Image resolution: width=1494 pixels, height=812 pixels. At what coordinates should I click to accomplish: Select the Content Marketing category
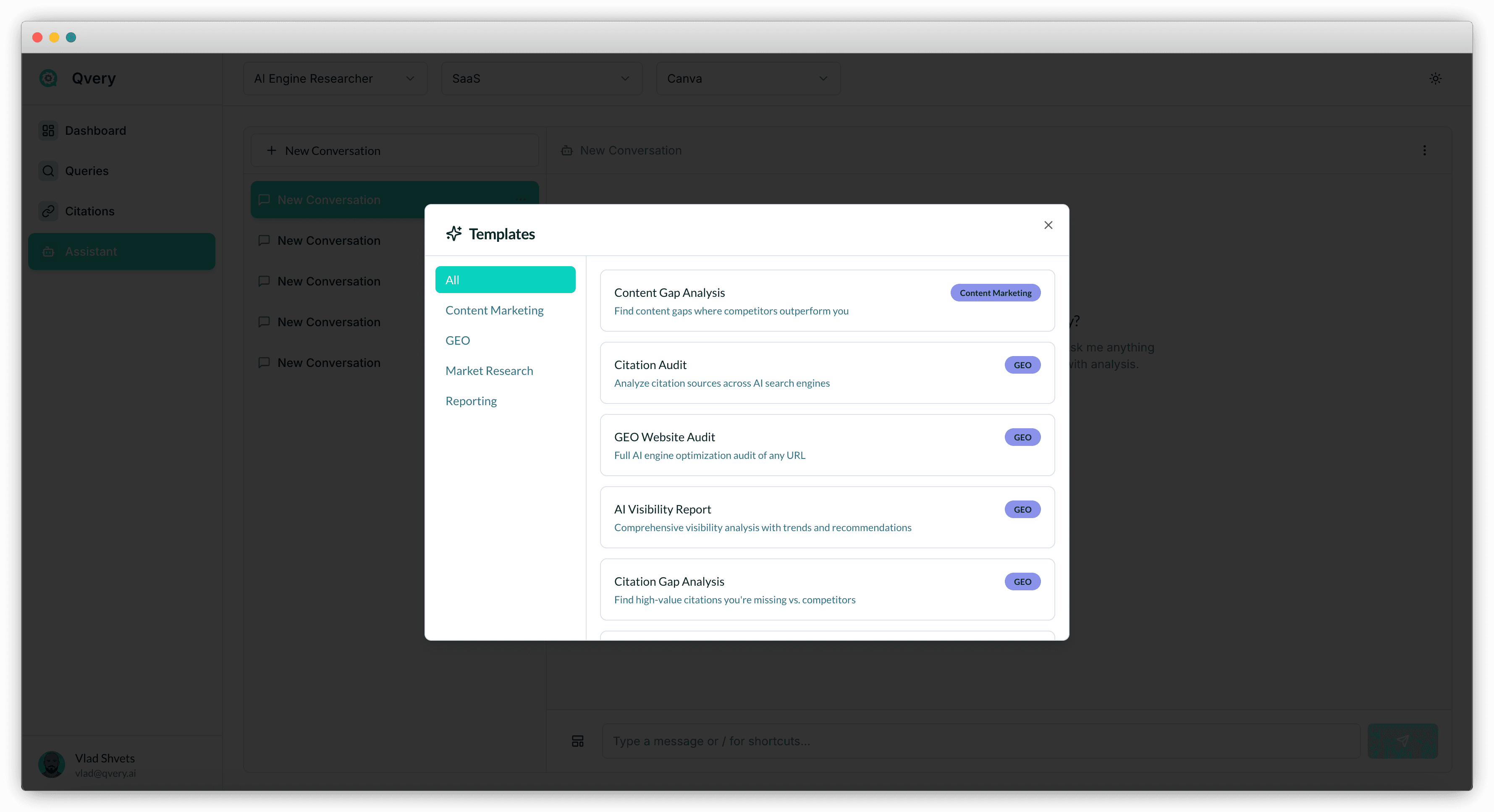coord(494,310)
